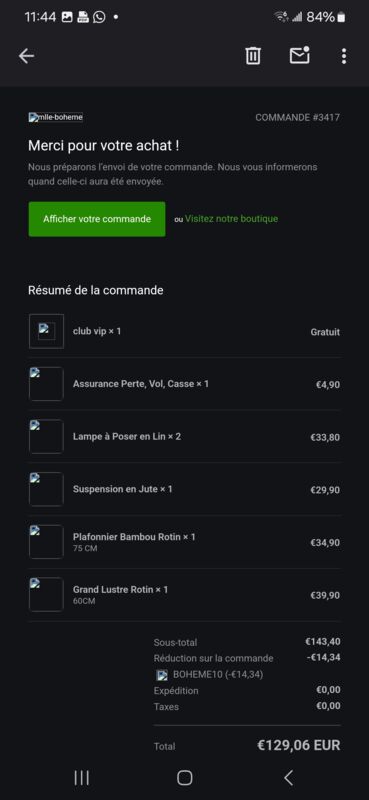The height and width of the screenshot is (800, 369).
Task: Select the Suspension en Jute thumbnail
Action: pyautogui.click(x=46, y=489)
